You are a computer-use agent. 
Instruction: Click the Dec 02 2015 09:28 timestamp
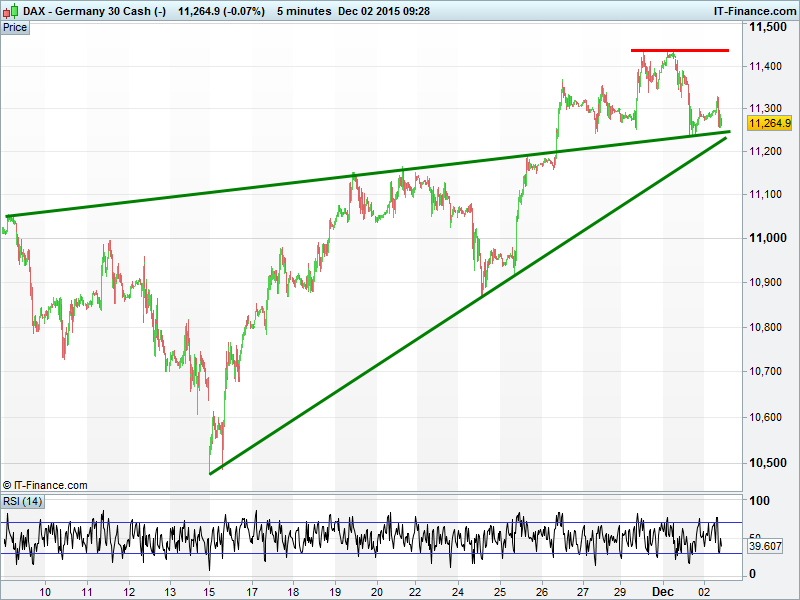click(384, 10)
